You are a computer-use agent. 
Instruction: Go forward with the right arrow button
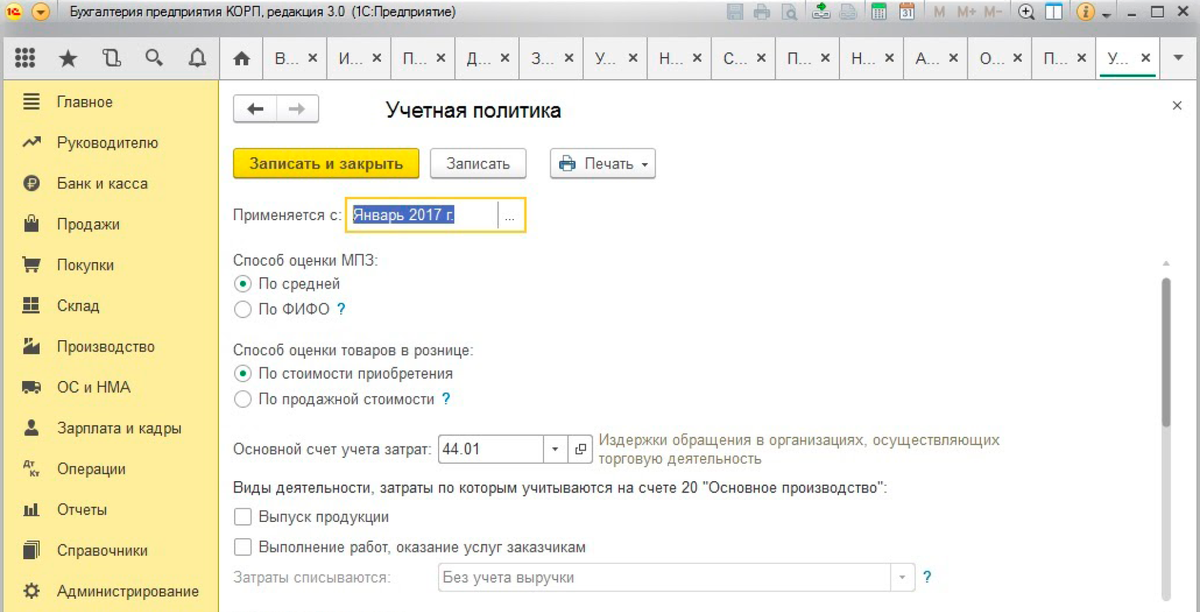tap(297, 109)
